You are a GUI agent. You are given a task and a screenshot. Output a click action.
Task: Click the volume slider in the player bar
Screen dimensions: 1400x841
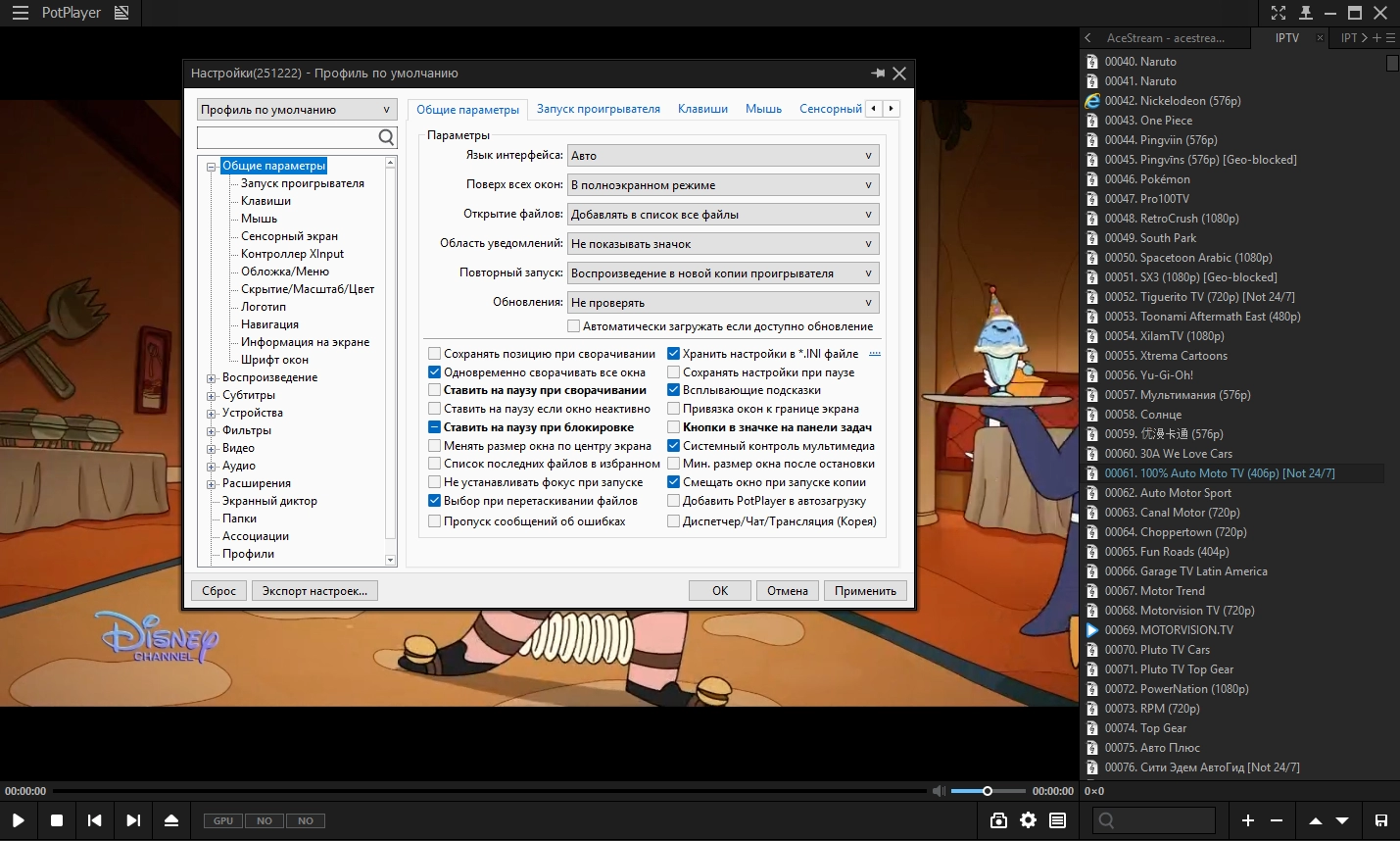(x=988, y=791)
